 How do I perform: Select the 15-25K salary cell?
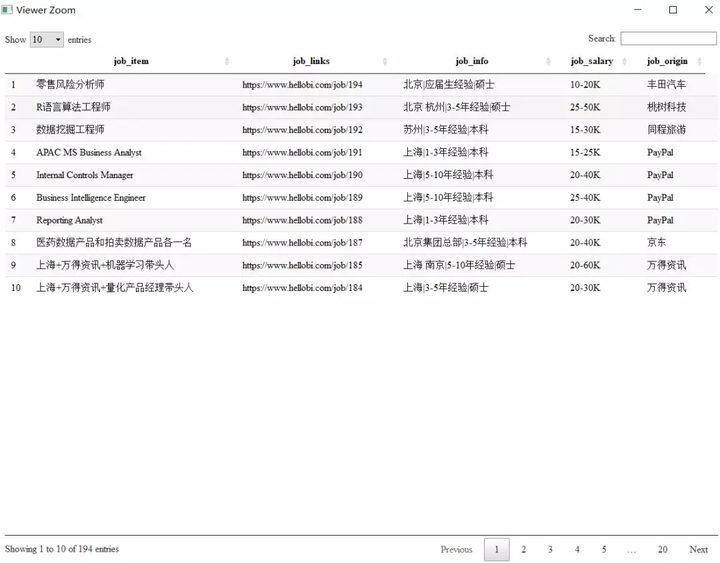(x=585, y=152)
